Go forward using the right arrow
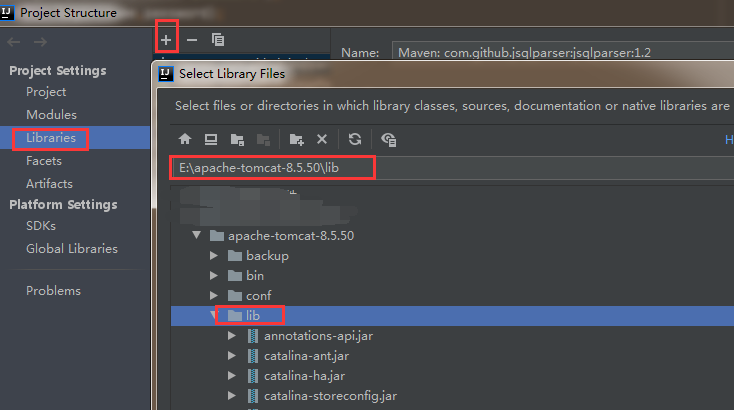 pyautogui.click(x=40, y=42)
